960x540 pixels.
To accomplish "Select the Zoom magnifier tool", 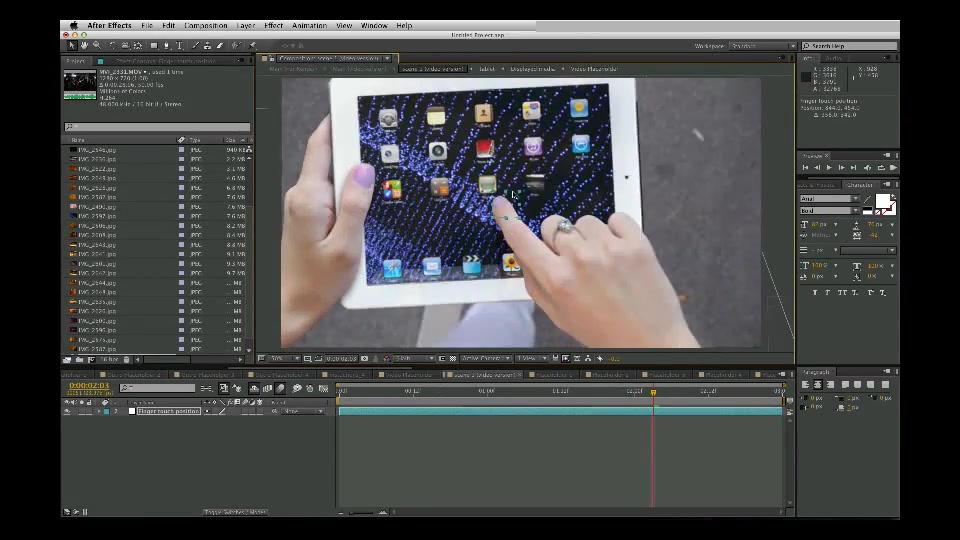I will (97, 46).
